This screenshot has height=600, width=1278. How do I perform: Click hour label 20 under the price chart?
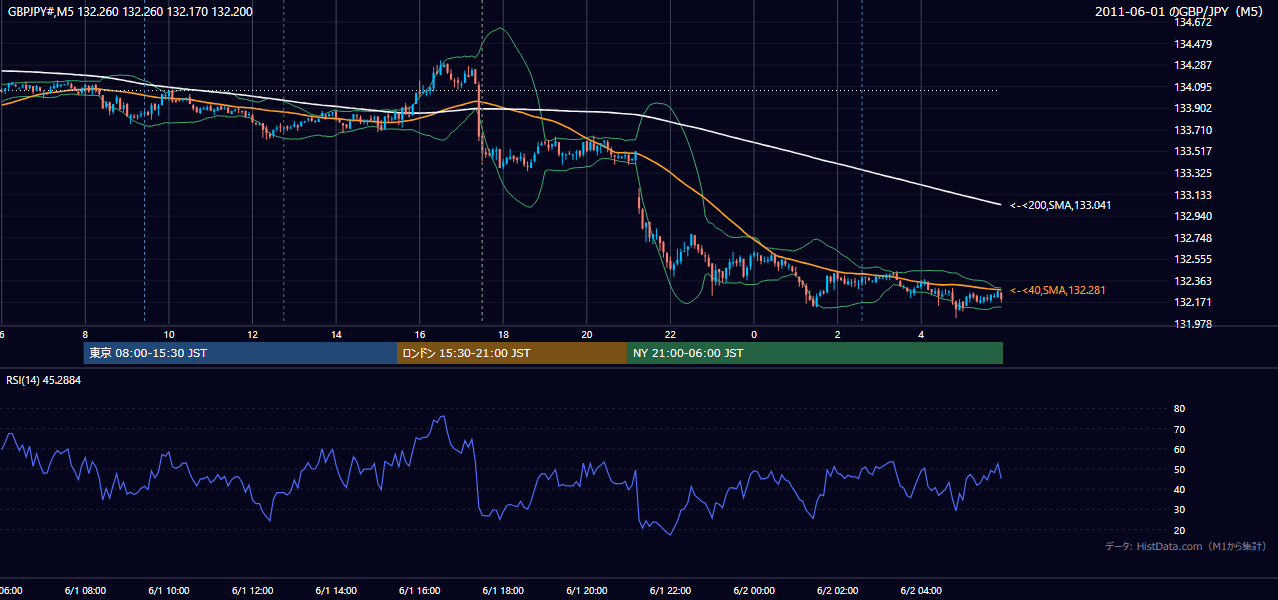(587, 335)
